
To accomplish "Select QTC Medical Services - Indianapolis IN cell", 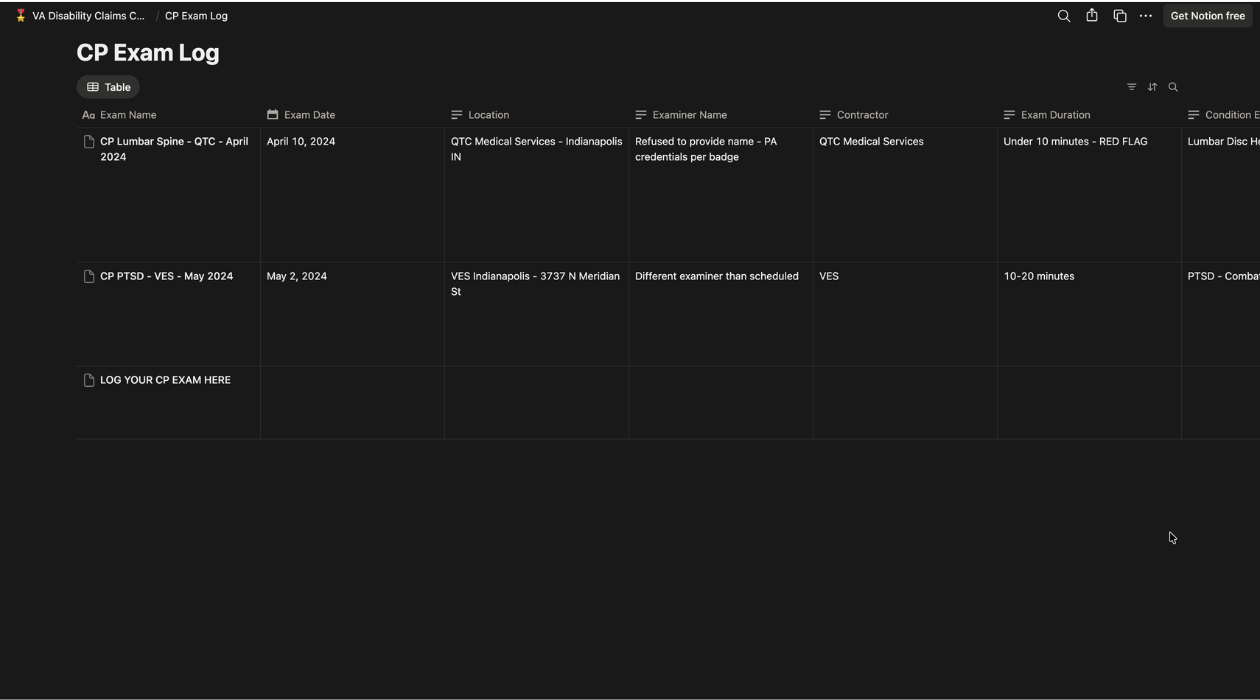I will (536, 195).
